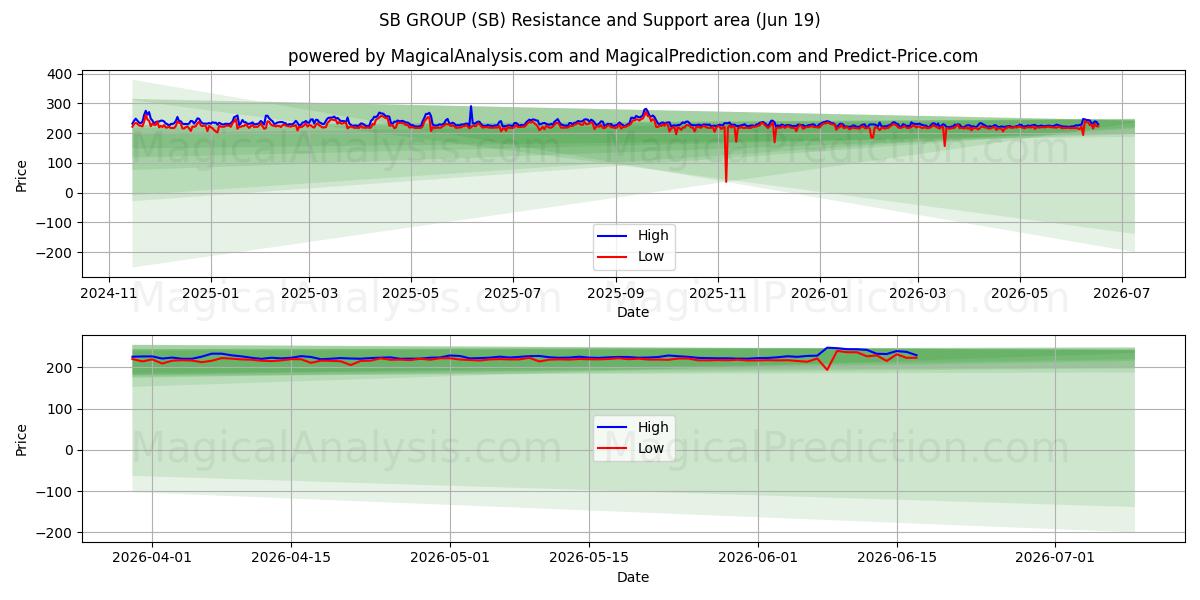The height and width of the screenshot is (600, 1200).
Task: Click the chart title 'SB GROUP (SB) Resistance and Support area (Jun 19)'
Action: click(600, 20)
